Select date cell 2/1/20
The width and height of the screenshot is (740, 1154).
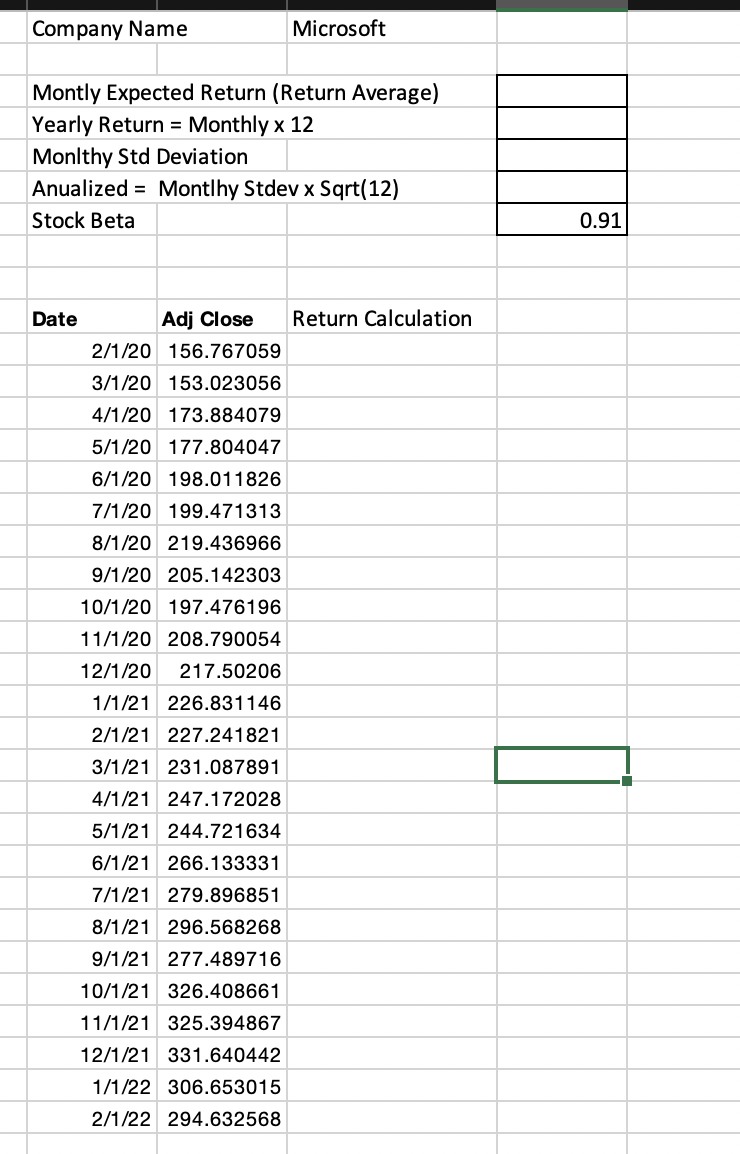(x=92, y=350)
